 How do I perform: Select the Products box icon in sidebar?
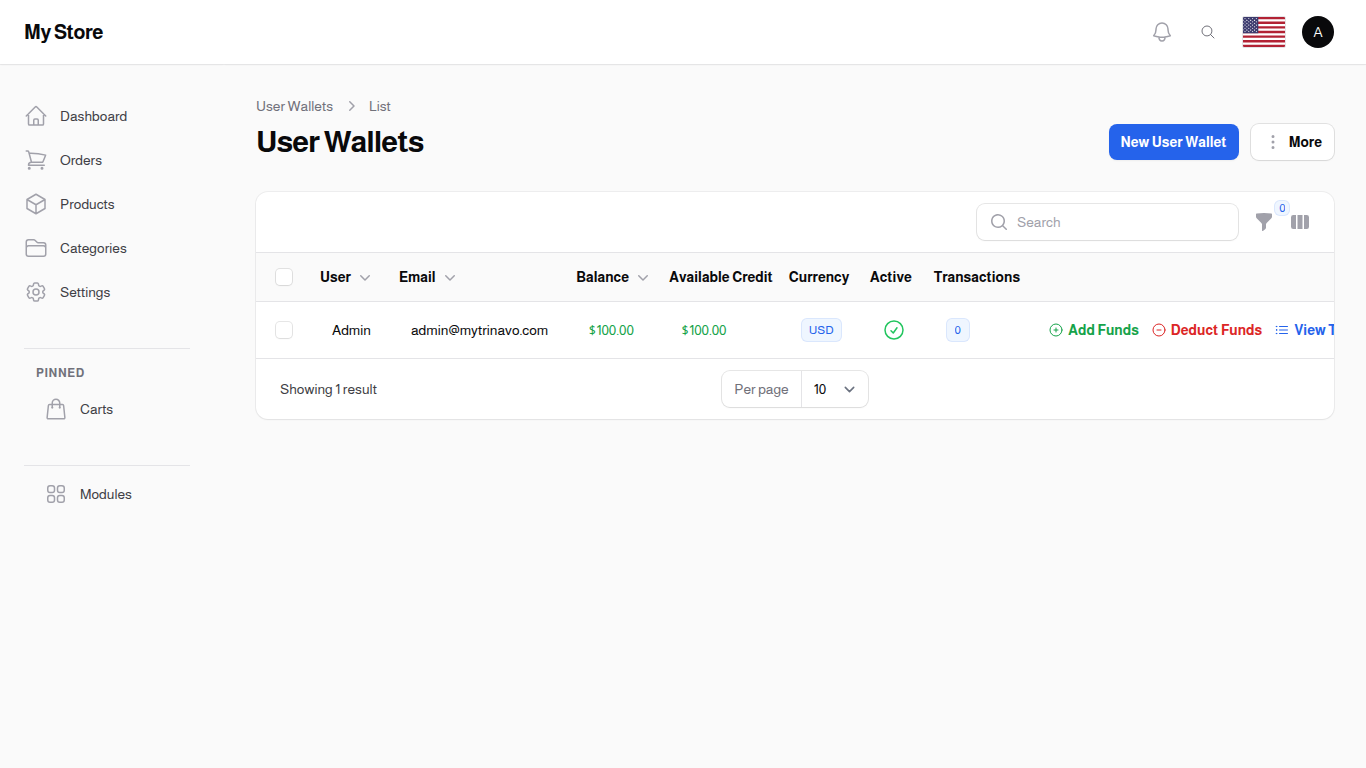click(x=36, y=204)
